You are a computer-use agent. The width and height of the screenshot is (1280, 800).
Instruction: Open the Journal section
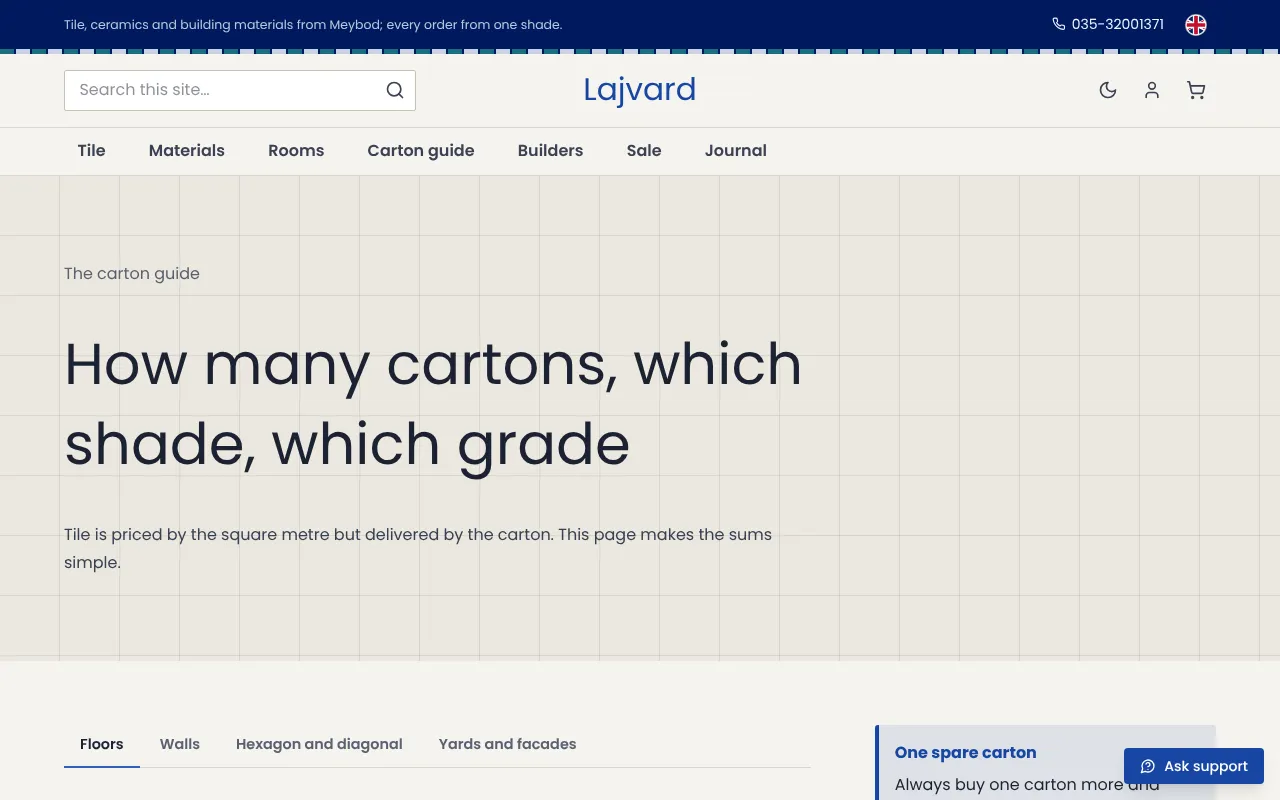pos(736,151)
